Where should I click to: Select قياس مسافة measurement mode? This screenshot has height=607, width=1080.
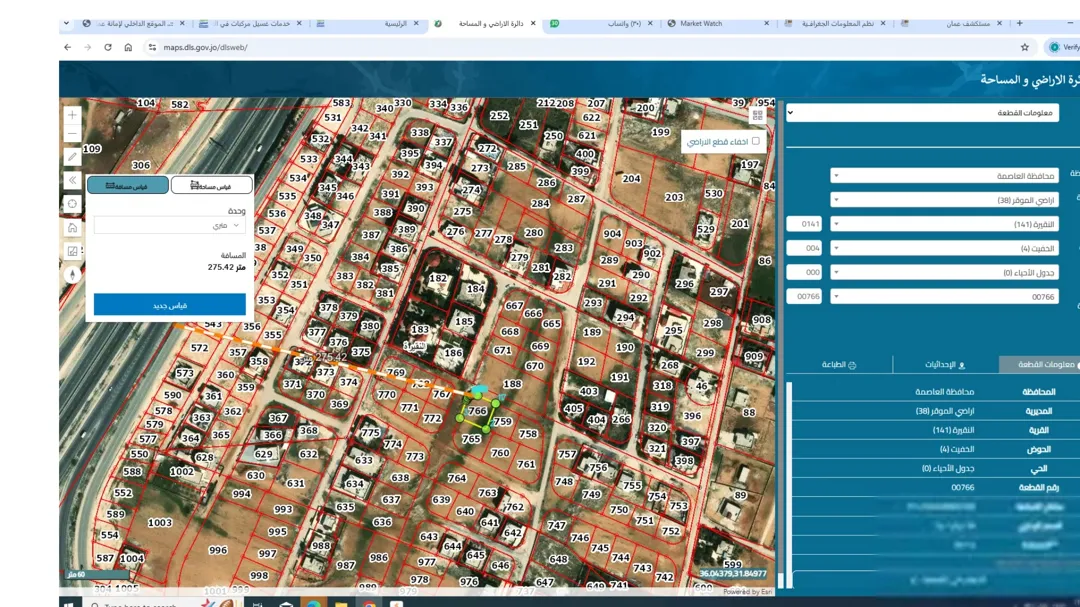127,185
